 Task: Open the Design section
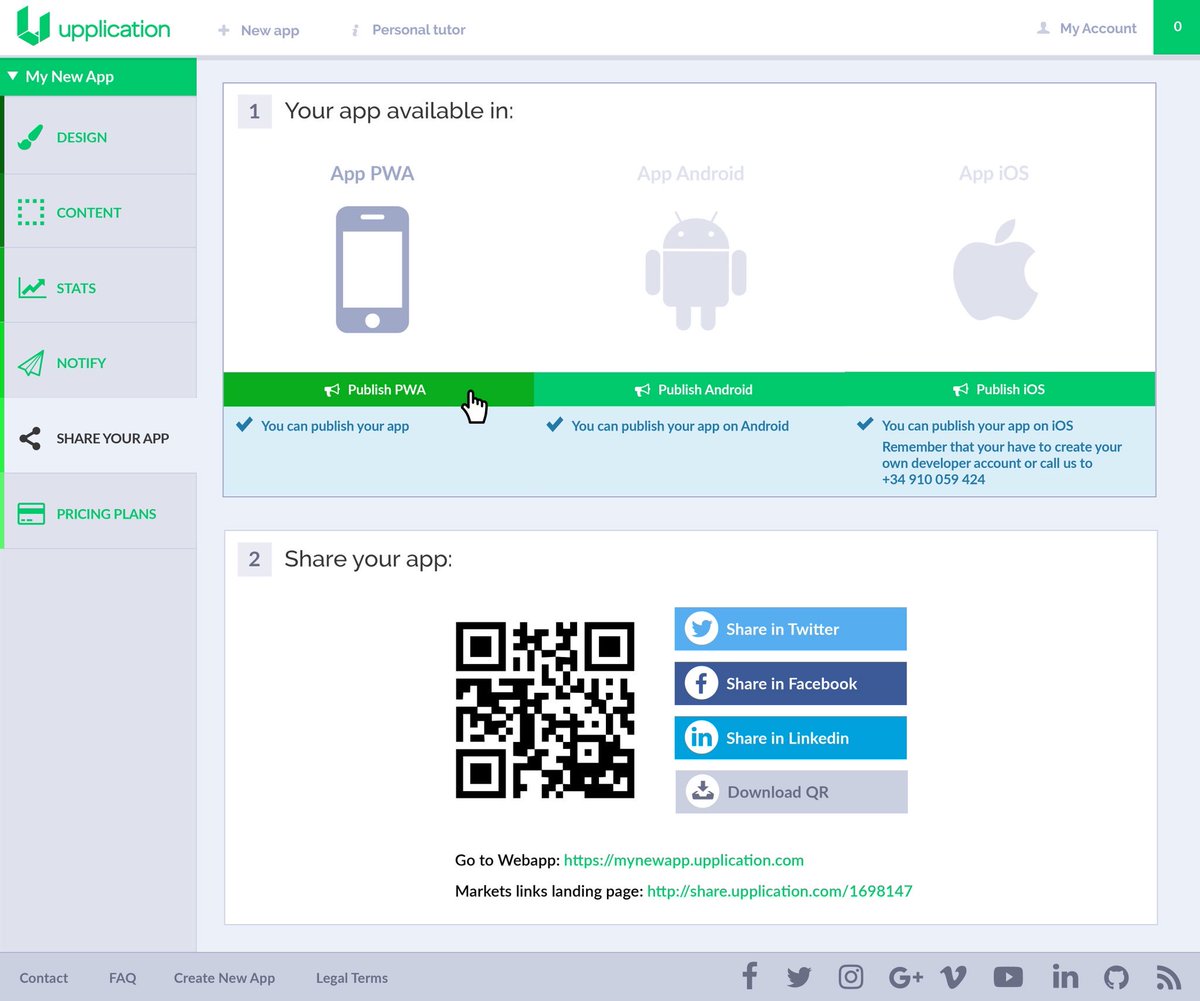pos(100,137)
